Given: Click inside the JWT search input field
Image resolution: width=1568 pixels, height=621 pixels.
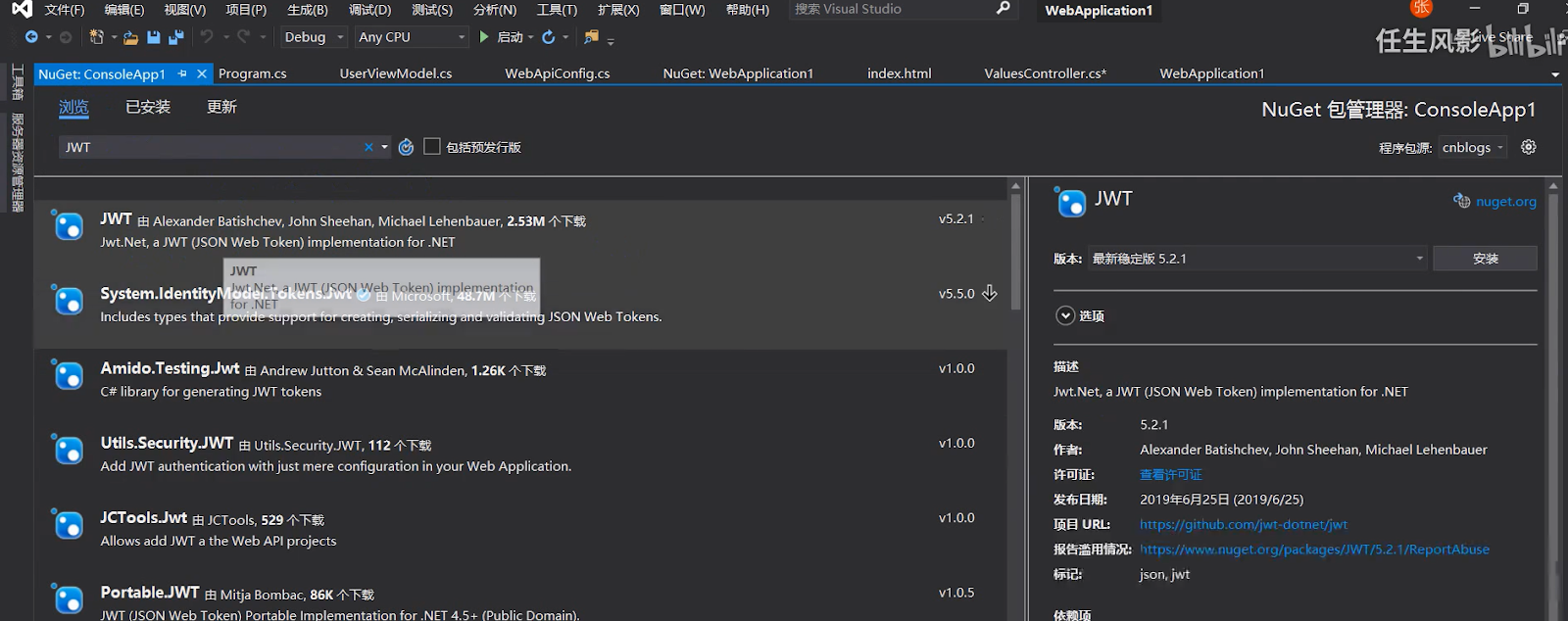Looking at the screenshot, I should (210, 147).
